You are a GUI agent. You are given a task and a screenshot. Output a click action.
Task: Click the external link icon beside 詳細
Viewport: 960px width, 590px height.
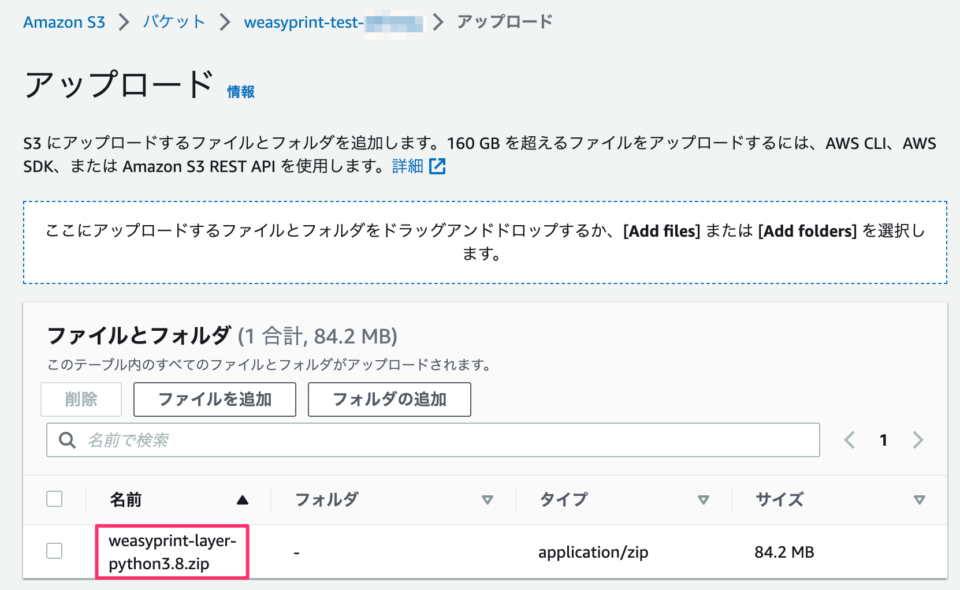[x=437, y=166]
